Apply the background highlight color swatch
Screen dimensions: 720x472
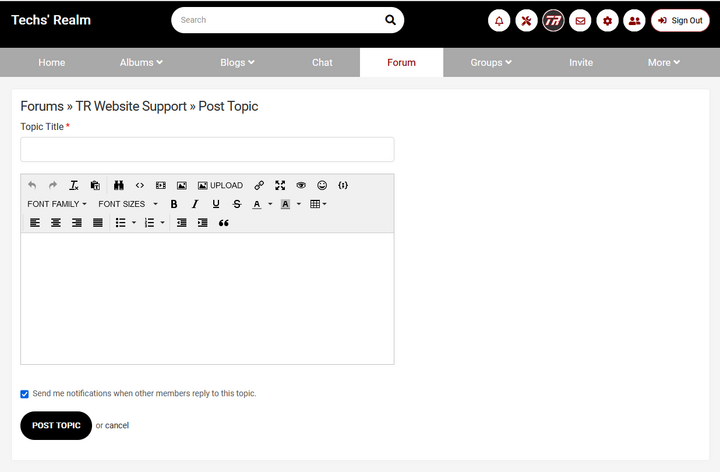click(285, 204)
